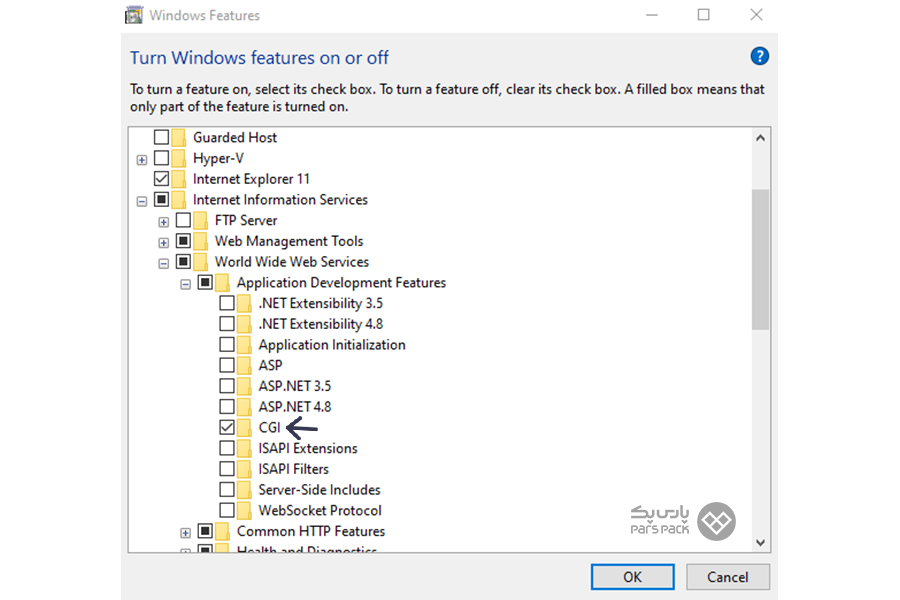Image resolution: width=900 pixels, height=600 pixels.
Task: Uncheck the CGI checkbox
Action: point(227,427)
